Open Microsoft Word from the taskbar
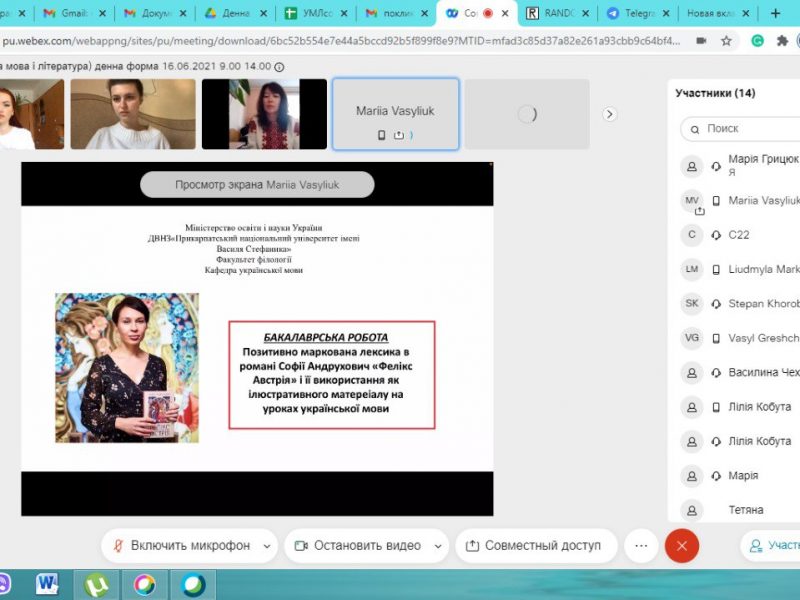The width and height of the screenshot is (800, 600). [x=48, y=583]
